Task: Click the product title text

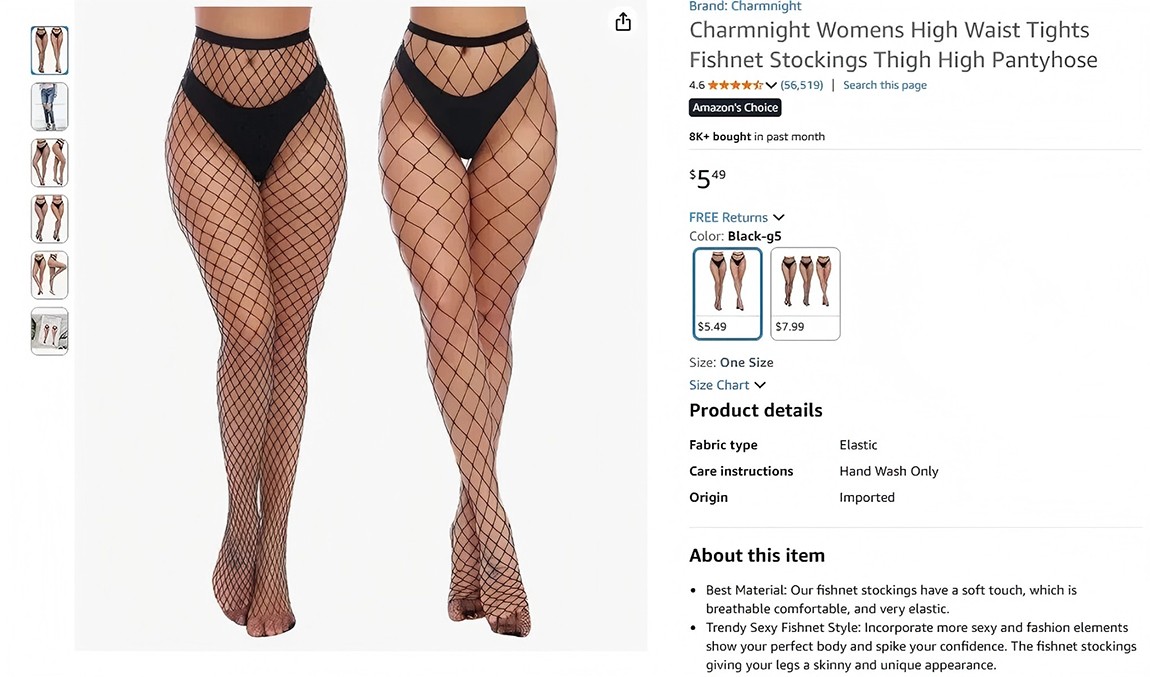Action: [x=892, y=45]
